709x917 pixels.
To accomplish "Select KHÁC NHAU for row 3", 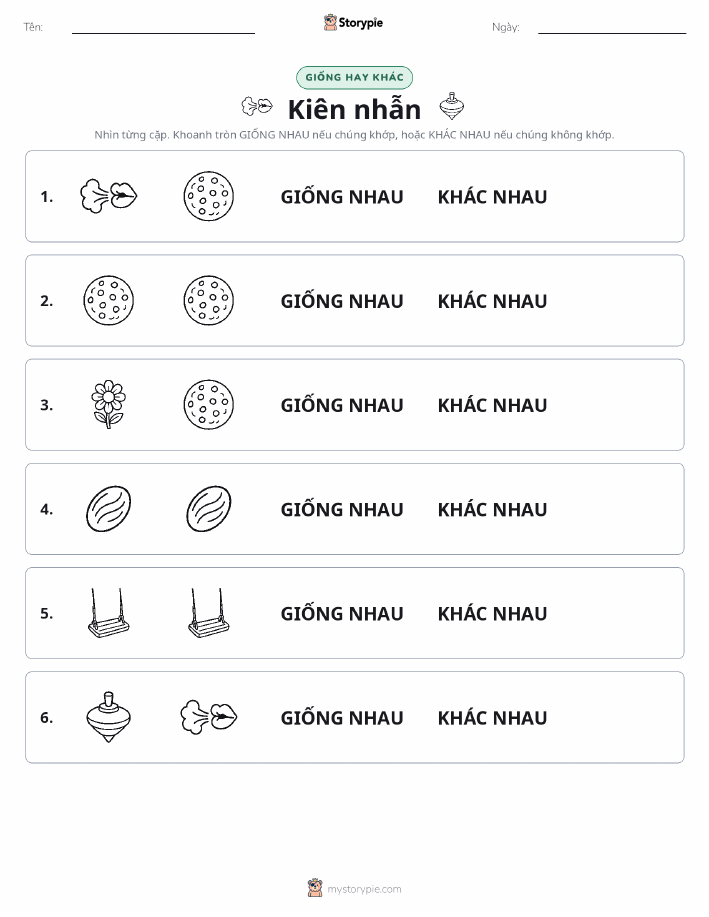I will (493, 405).
